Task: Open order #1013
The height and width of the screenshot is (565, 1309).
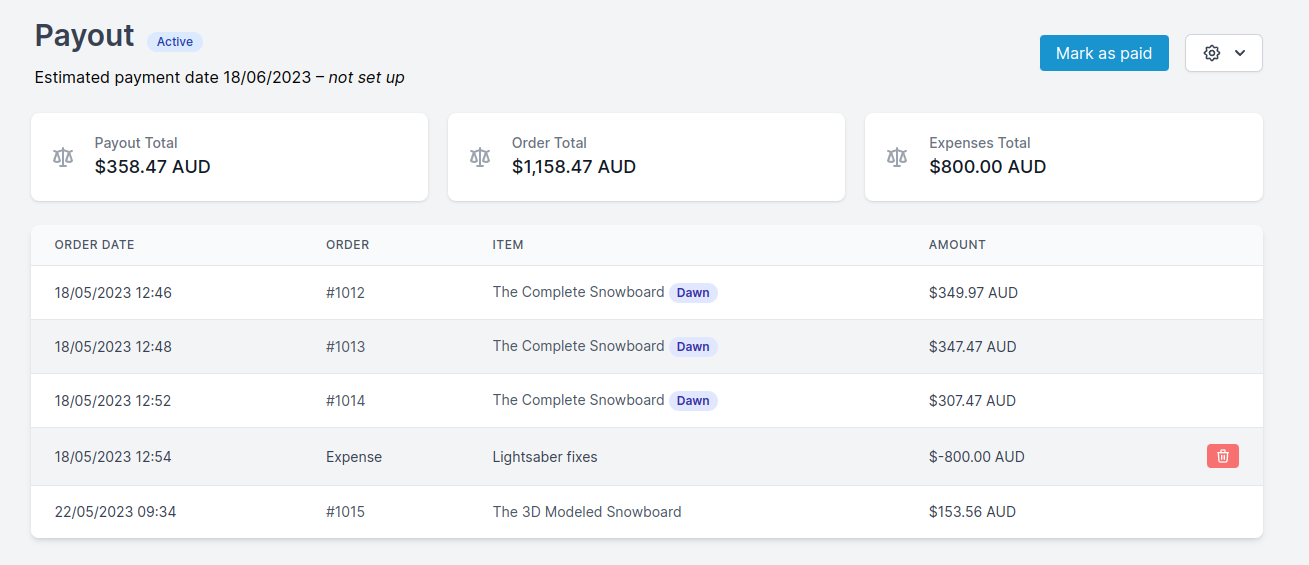Action: (345, 347)
